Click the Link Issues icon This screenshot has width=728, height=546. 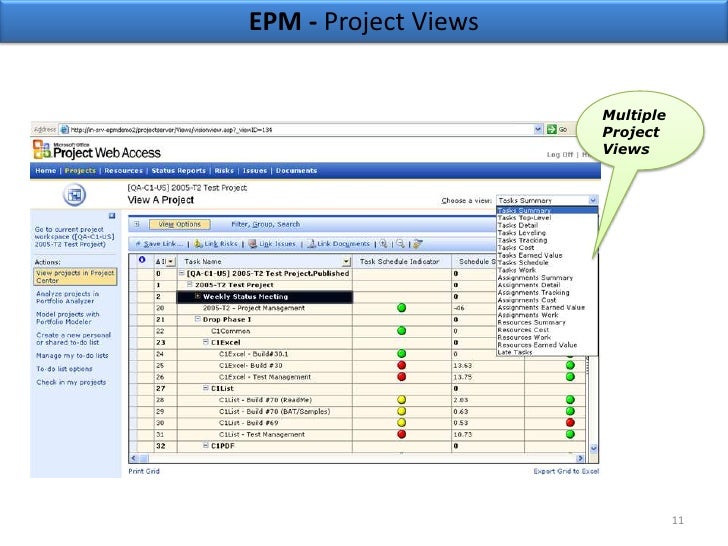coord(253,244)
